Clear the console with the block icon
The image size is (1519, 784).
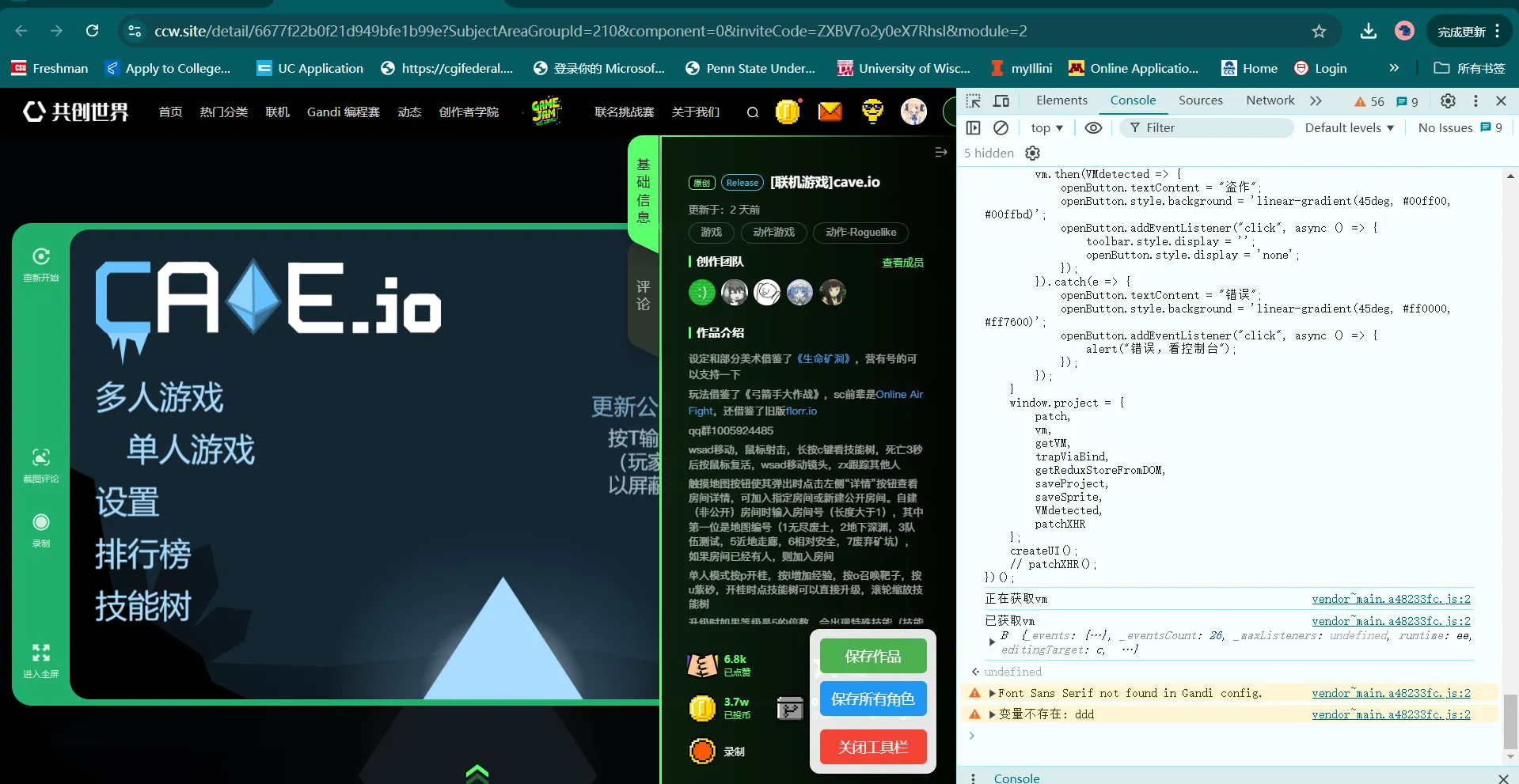coord(1001,127)
